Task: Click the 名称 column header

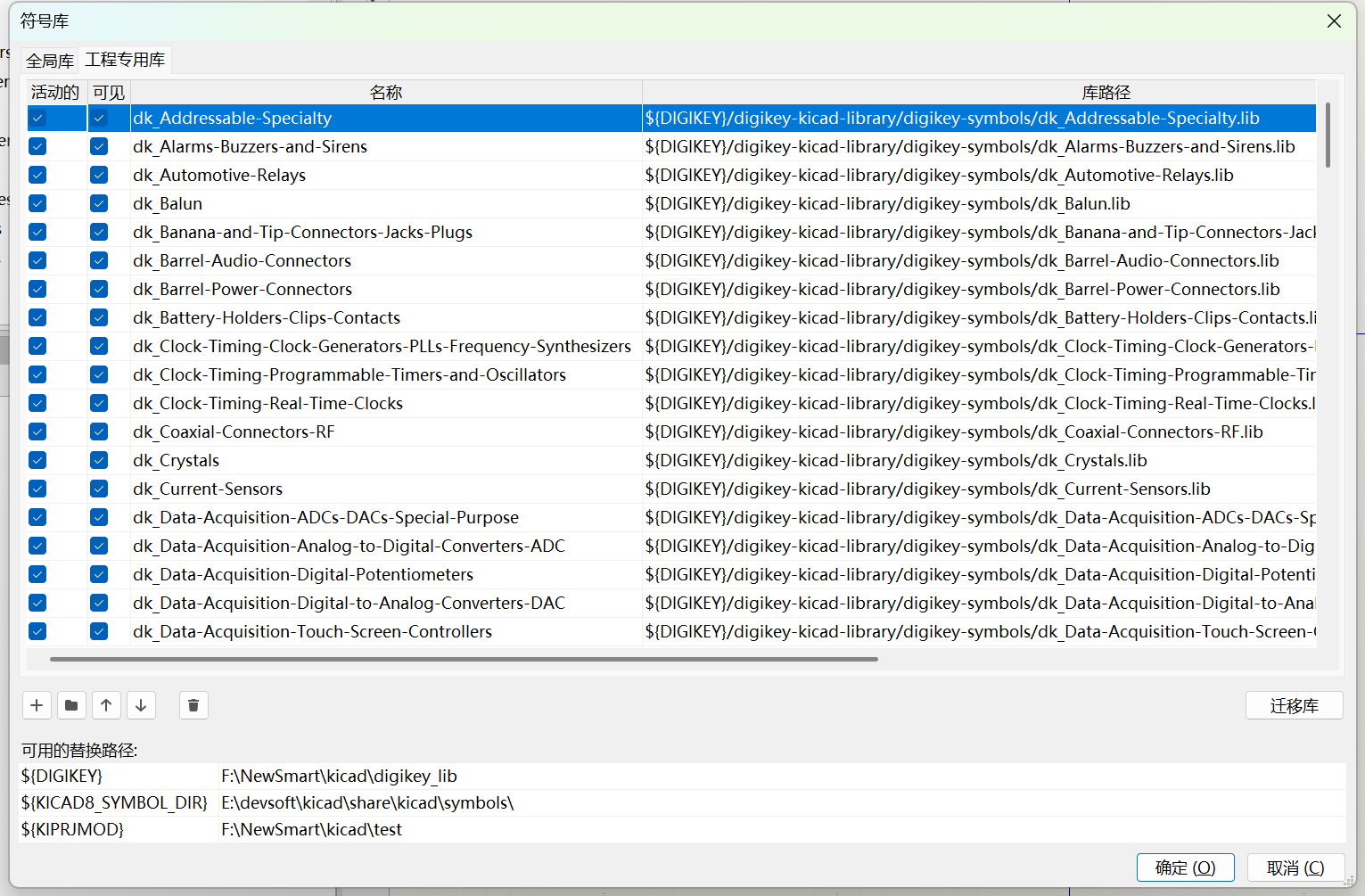Action: pos(386,92)
